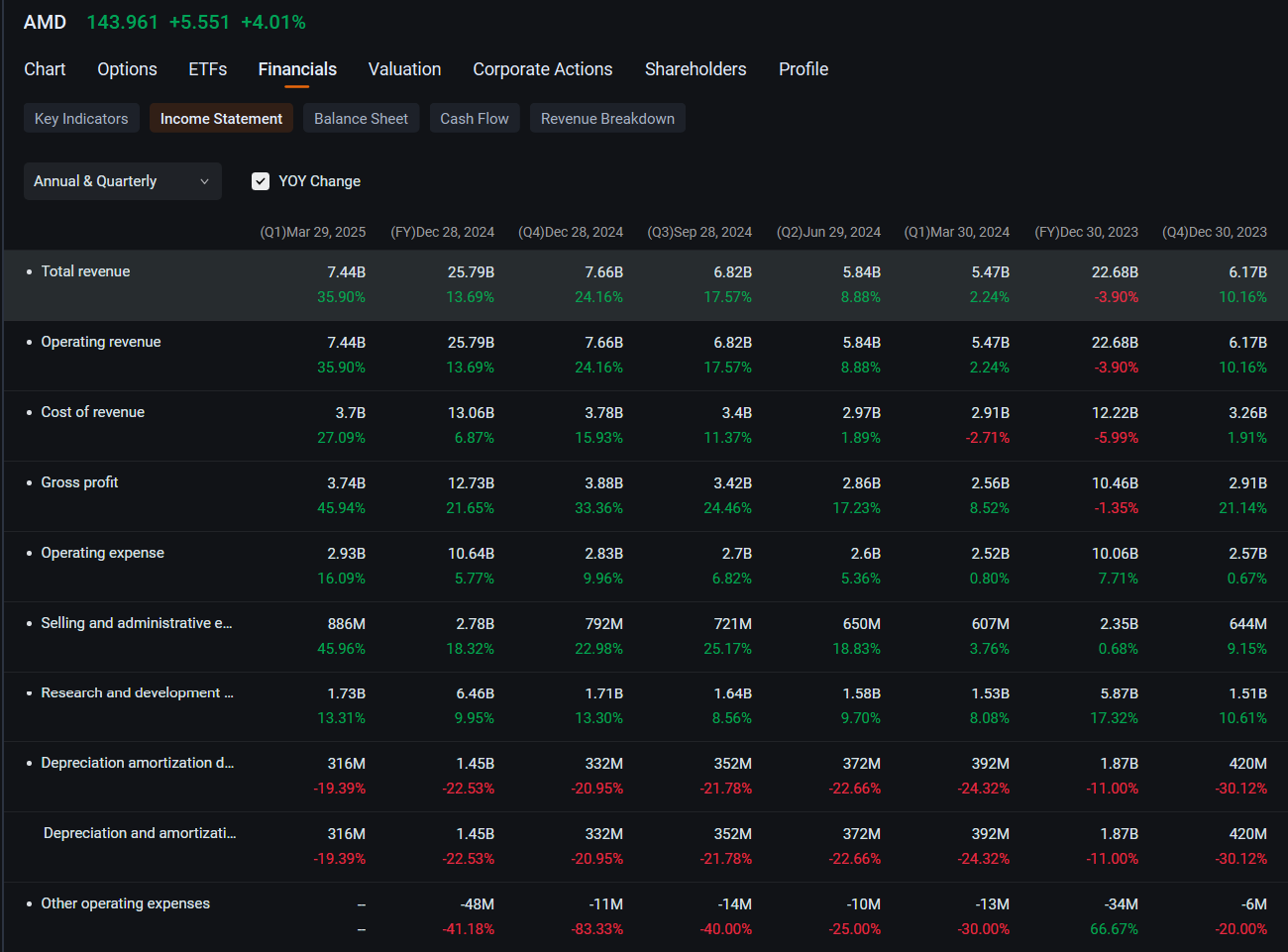Open the Options tab
Screen dimensions: 1288x952
point(127,69)
